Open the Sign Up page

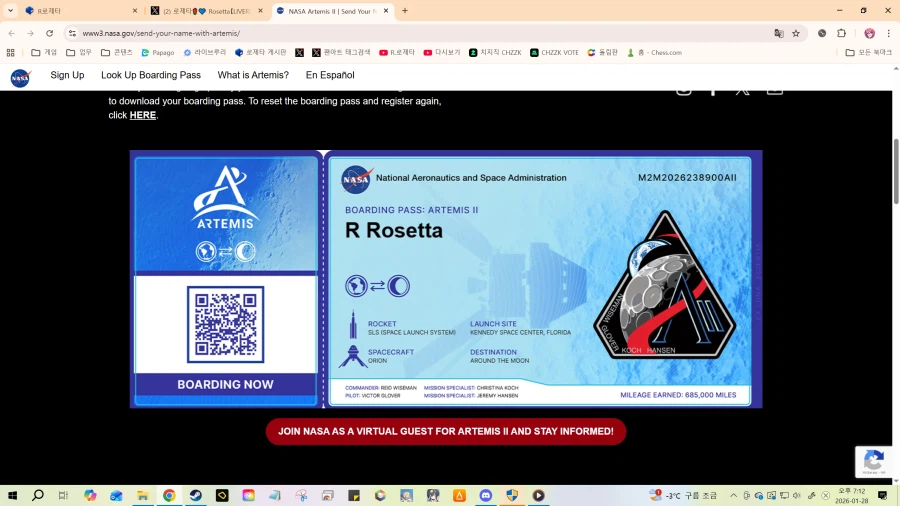(x=67, y=75)
